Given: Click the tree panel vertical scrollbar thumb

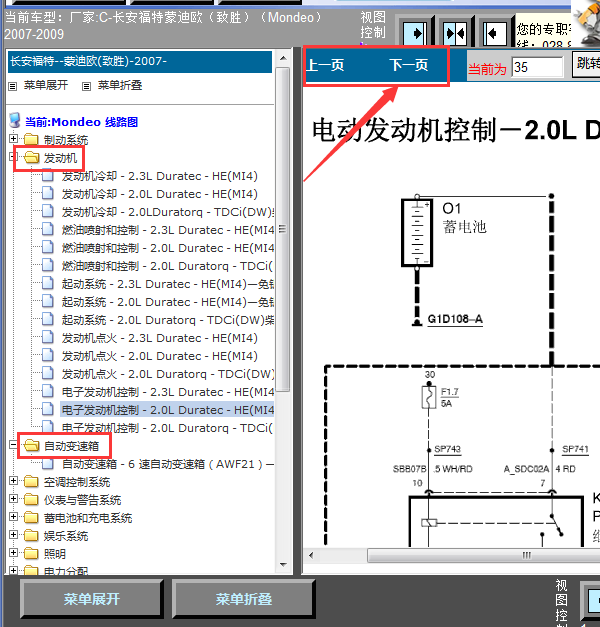Looking at the screenshot, I should [283, 229].
